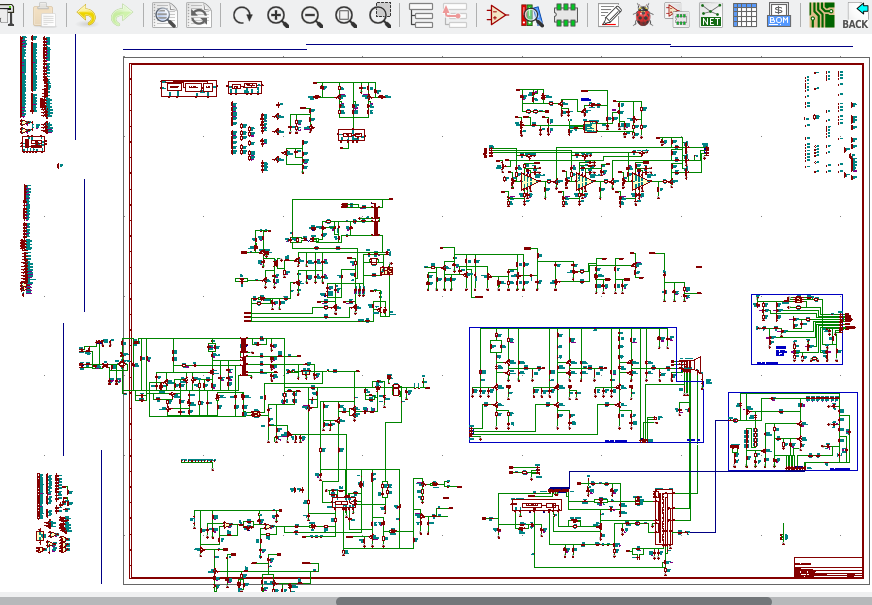This screenshot has height=605, width=872.
Task: Open Find and Replace
Action: 199,15
